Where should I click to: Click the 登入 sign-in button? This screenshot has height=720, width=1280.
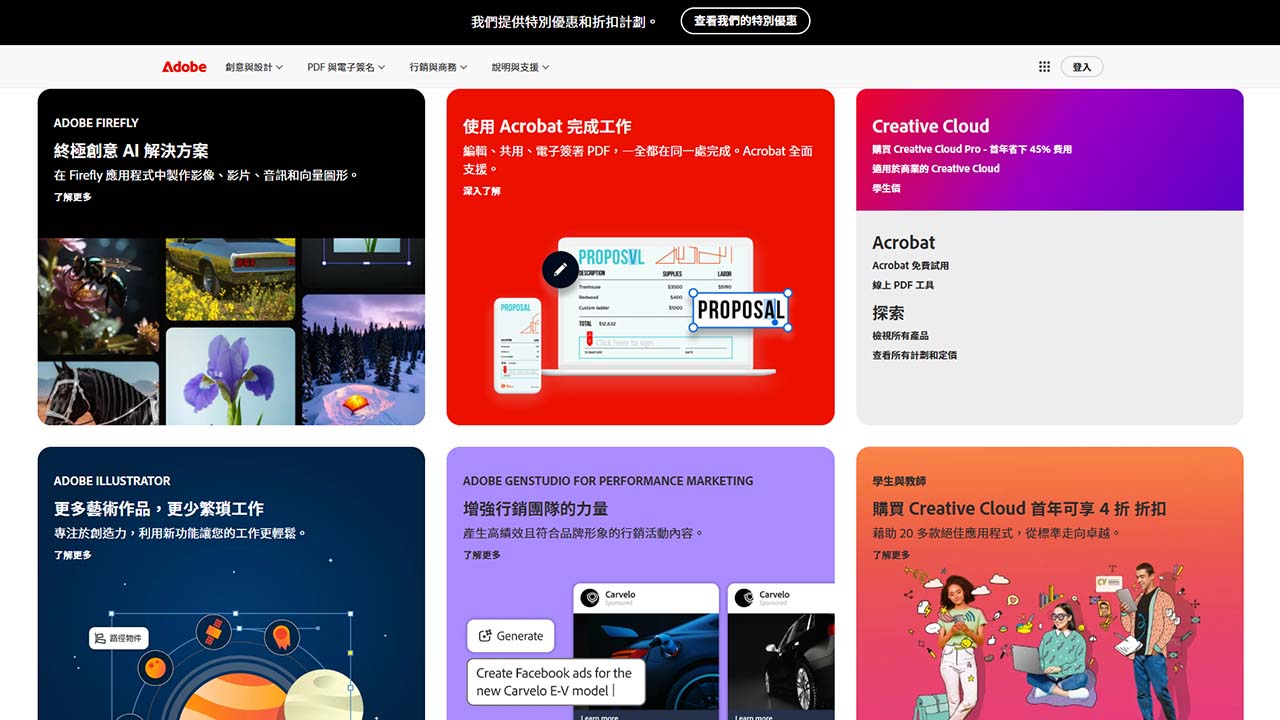click(1081, 67)
